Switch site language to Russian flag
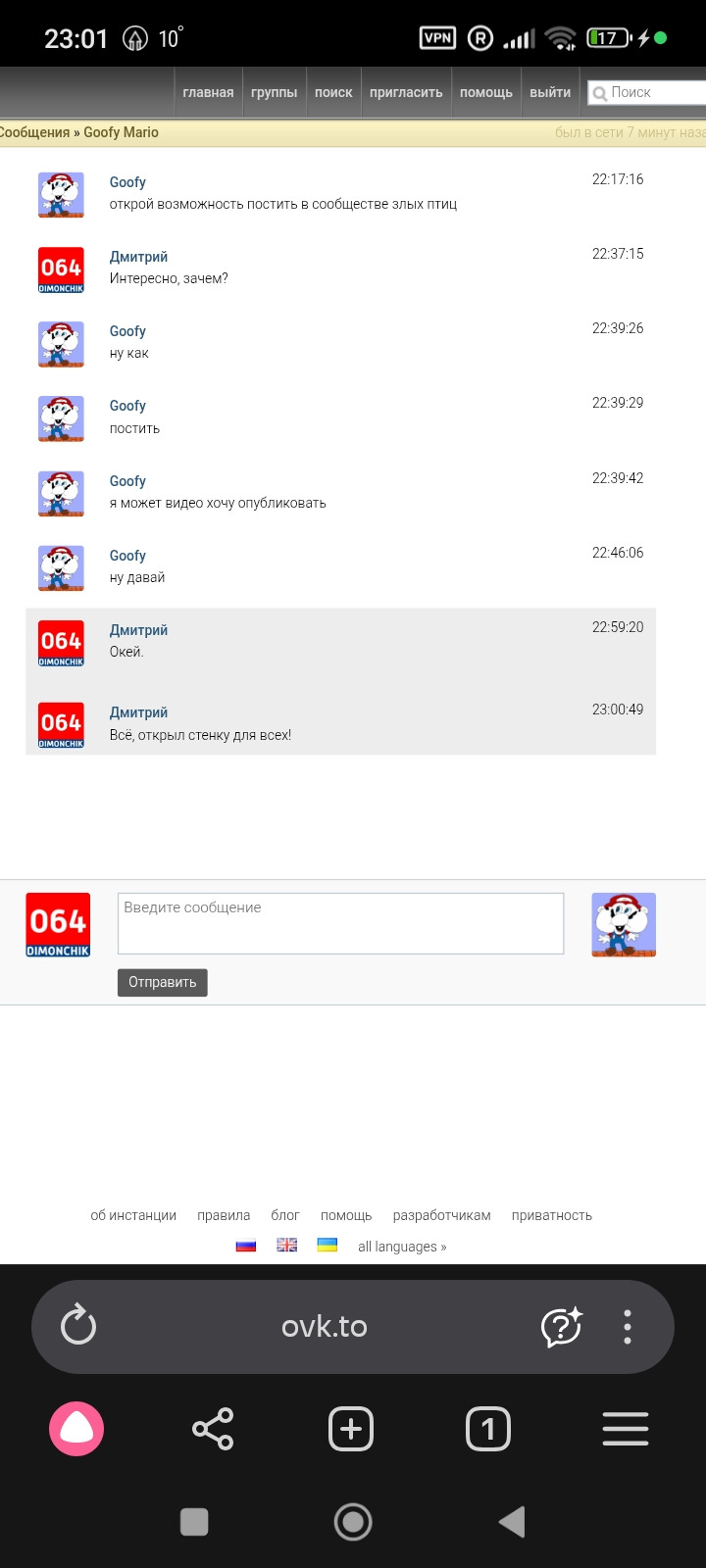 tap(246, 1246)
